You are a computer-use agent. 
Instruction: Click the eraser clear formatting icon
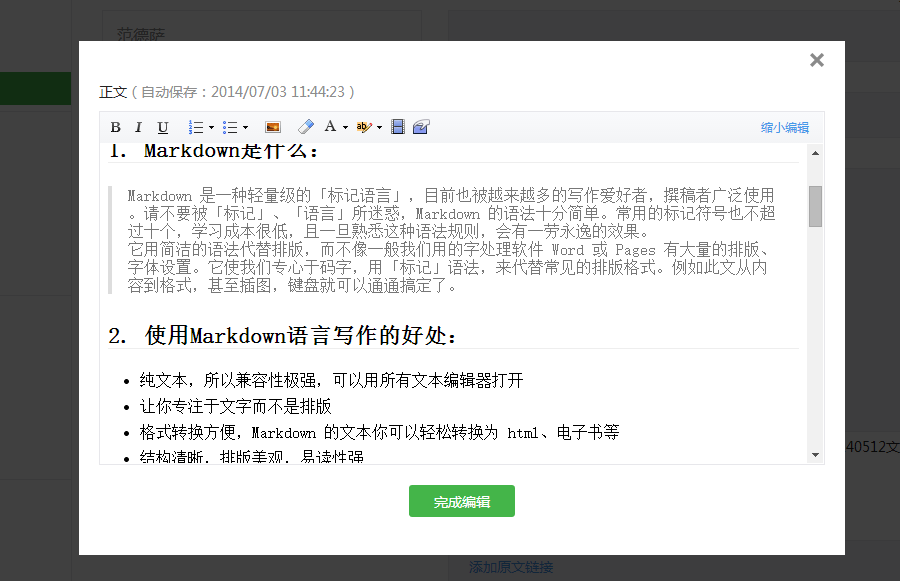tap(306, 127)
